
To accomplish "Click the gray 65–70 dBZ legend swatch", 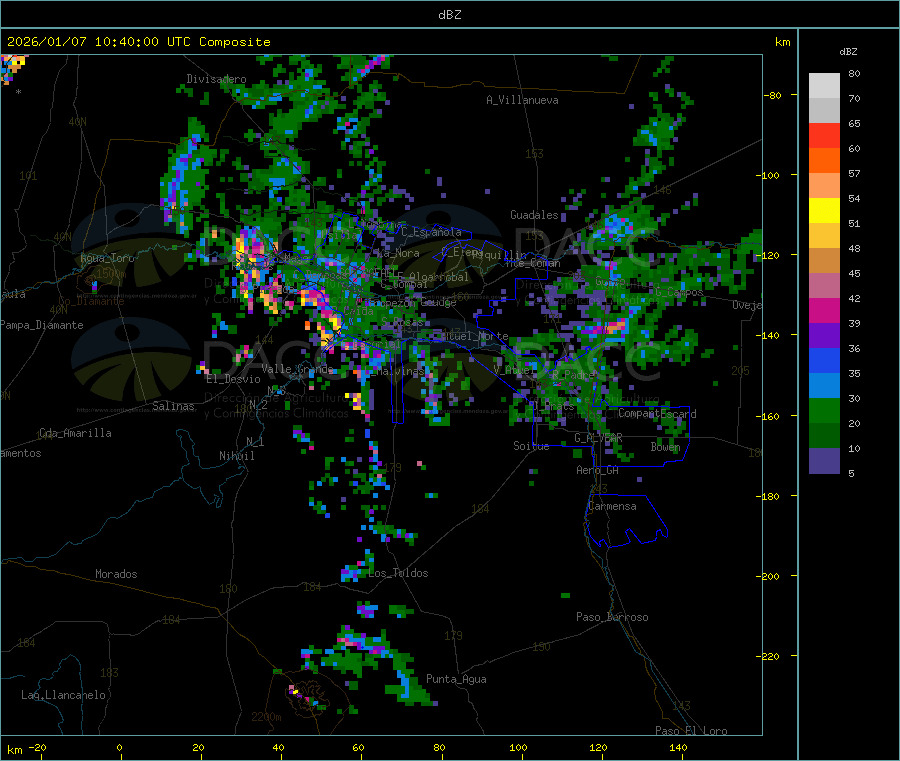I will click(824, 111).
